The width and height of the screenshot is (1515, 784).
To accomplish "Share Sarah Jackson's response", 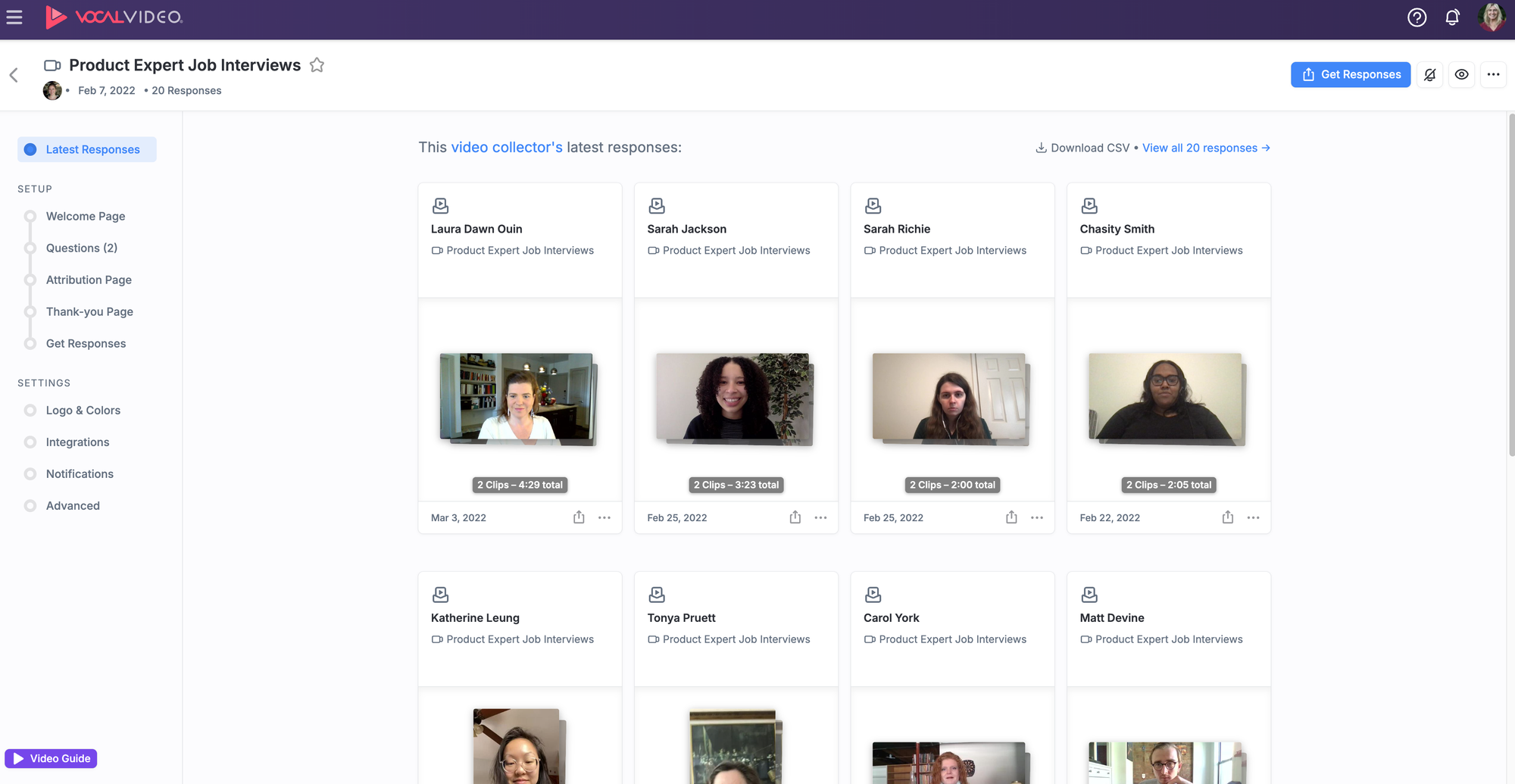I will coord(795,517).
